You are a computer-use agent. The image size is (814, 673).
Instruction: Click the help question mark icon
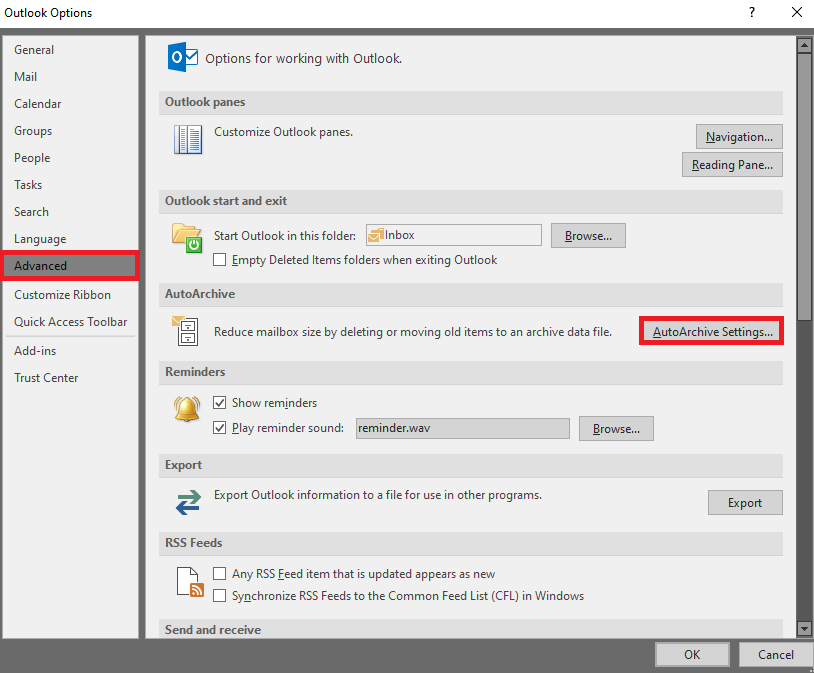pos(752,12)
